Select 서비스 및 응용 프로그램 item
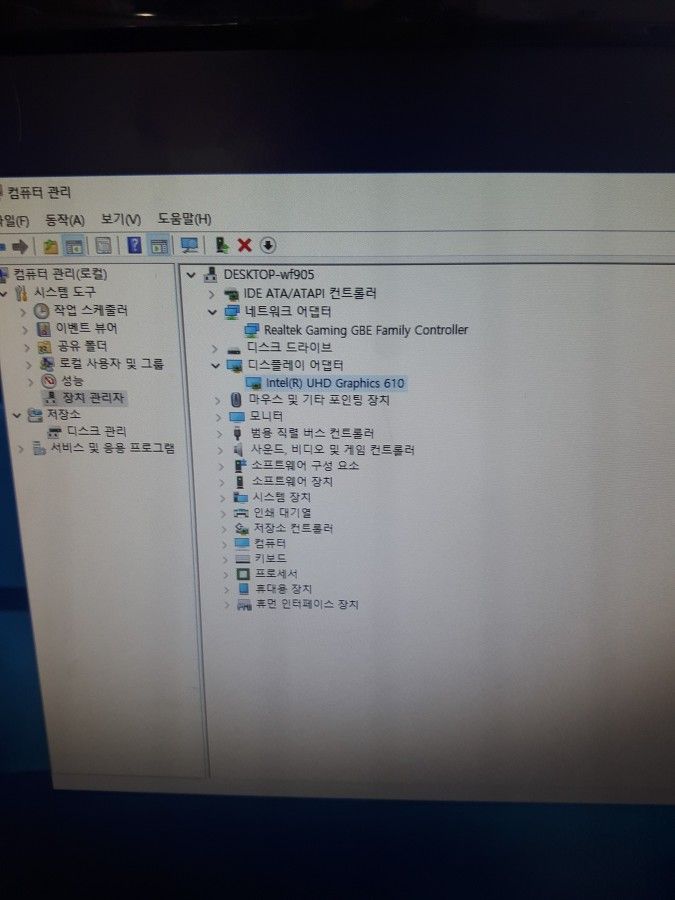675x900 pixels. (x=112, y=448)
